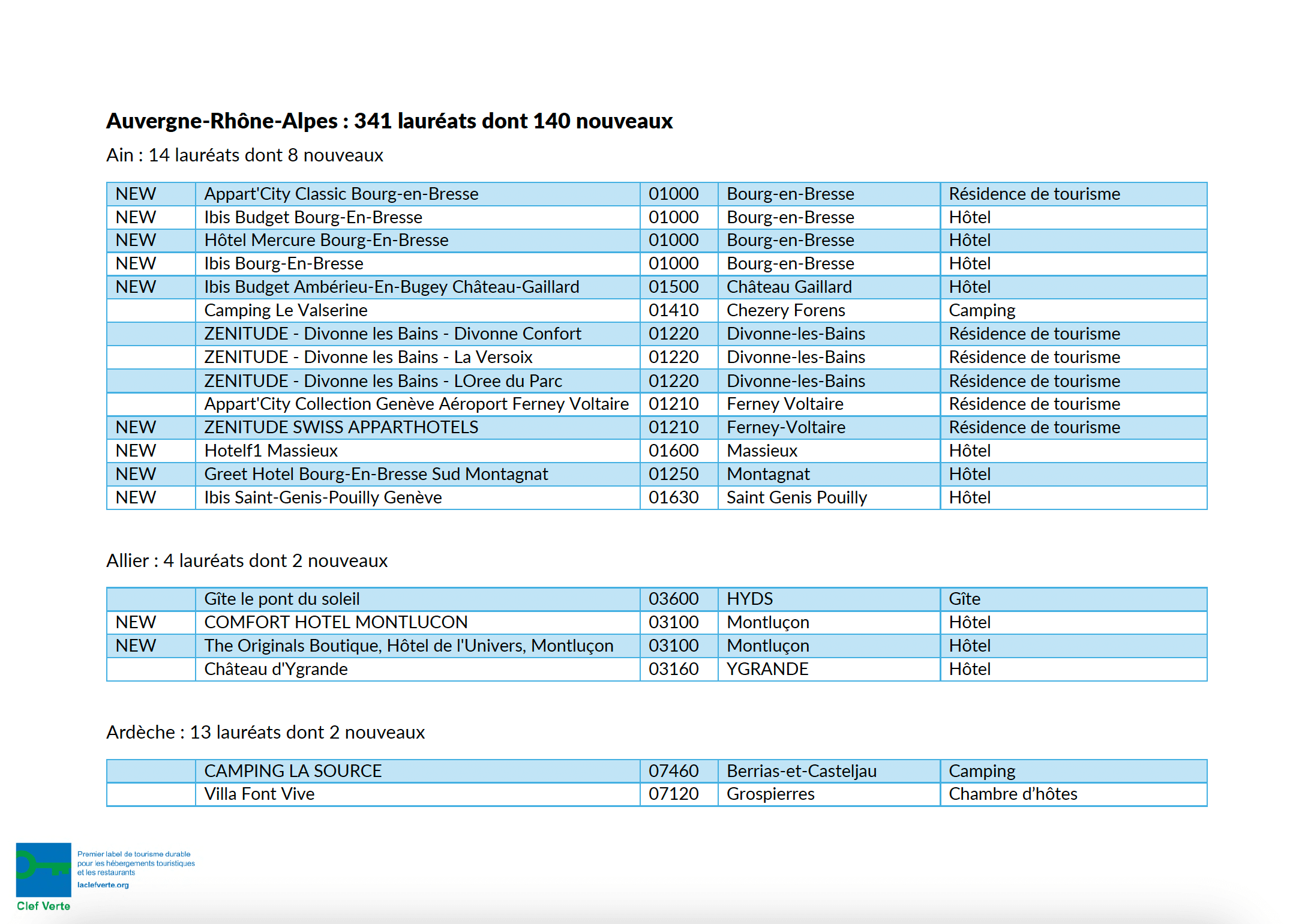Click postal code 03160

[679, 670]
